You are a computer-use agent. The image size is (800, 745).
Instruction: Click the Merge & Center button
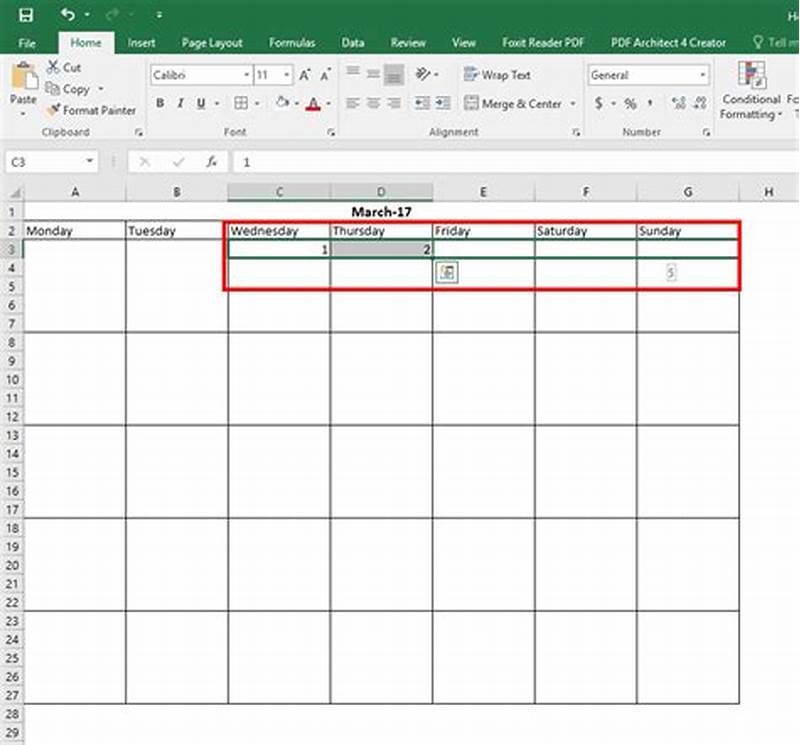click(x=515, y=103)
